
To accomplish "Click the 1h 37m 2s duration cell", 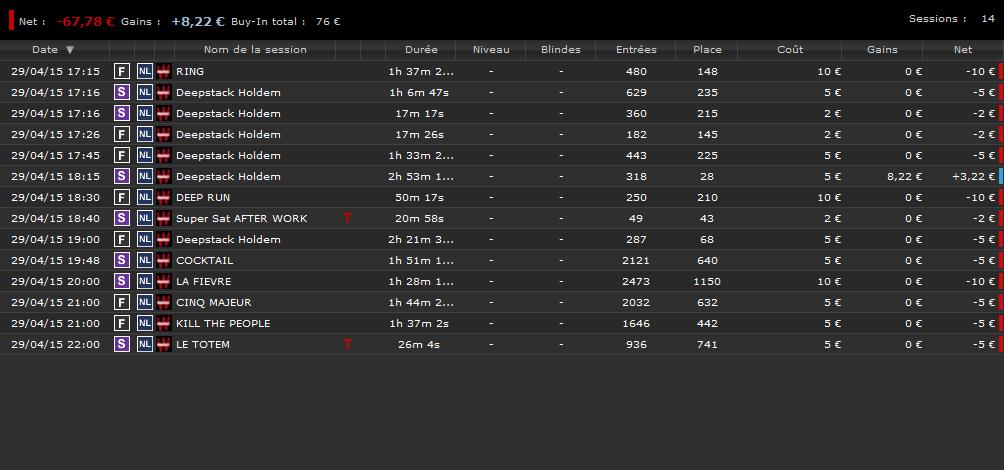I will tap(419, 323).
